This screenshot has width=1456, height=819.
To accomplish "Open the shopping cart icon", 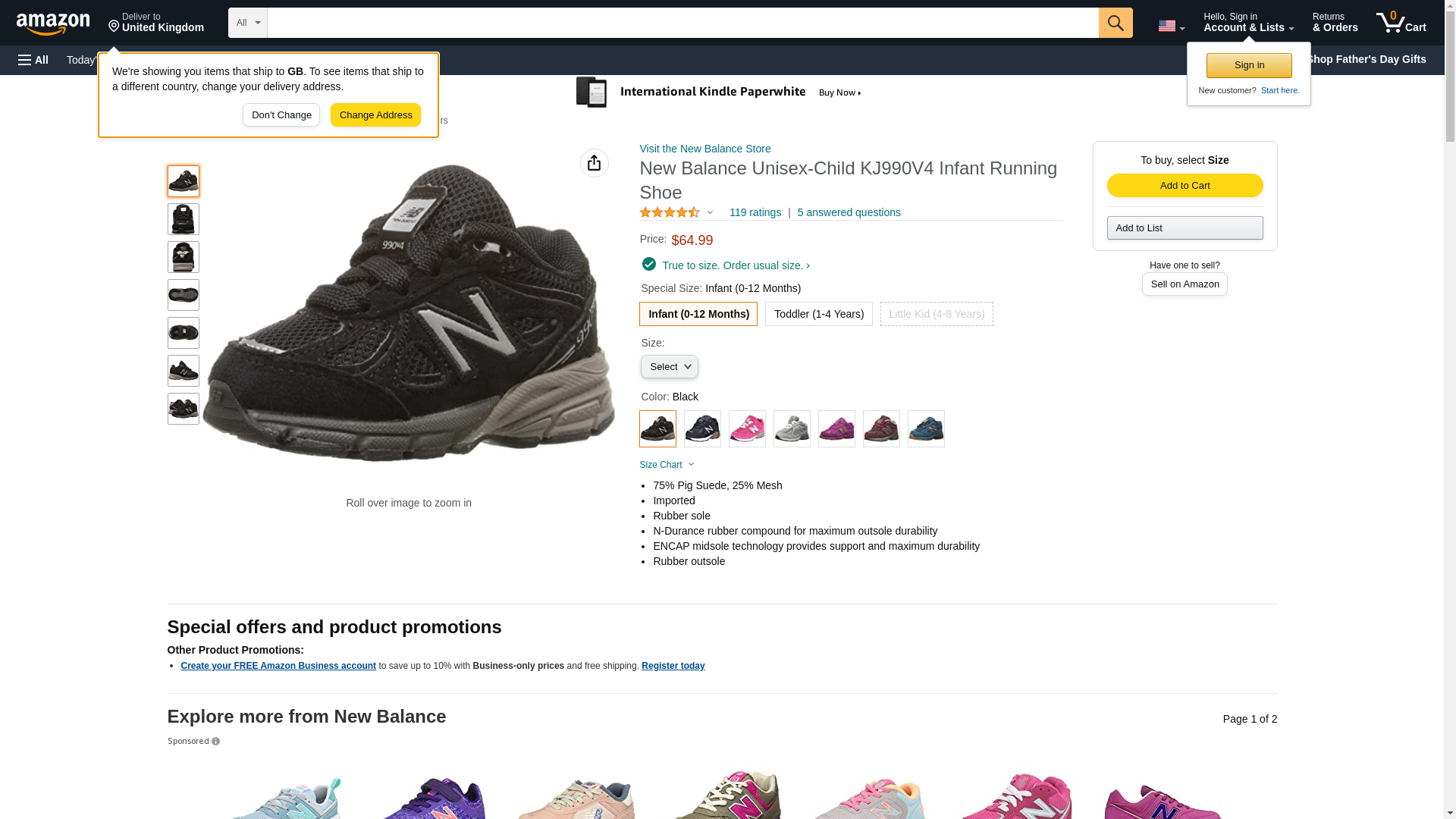I will coord(1401,23).
